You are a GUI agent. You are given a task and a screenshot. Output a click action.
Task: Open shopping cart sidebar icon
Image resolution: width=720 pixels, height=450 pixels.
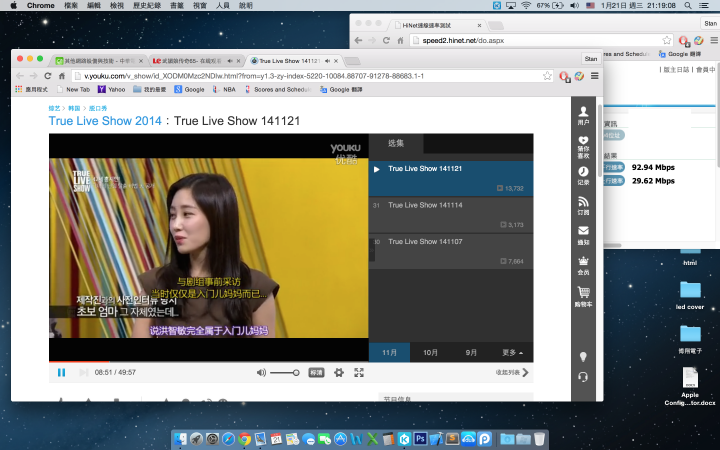click(x=583, y=296)
